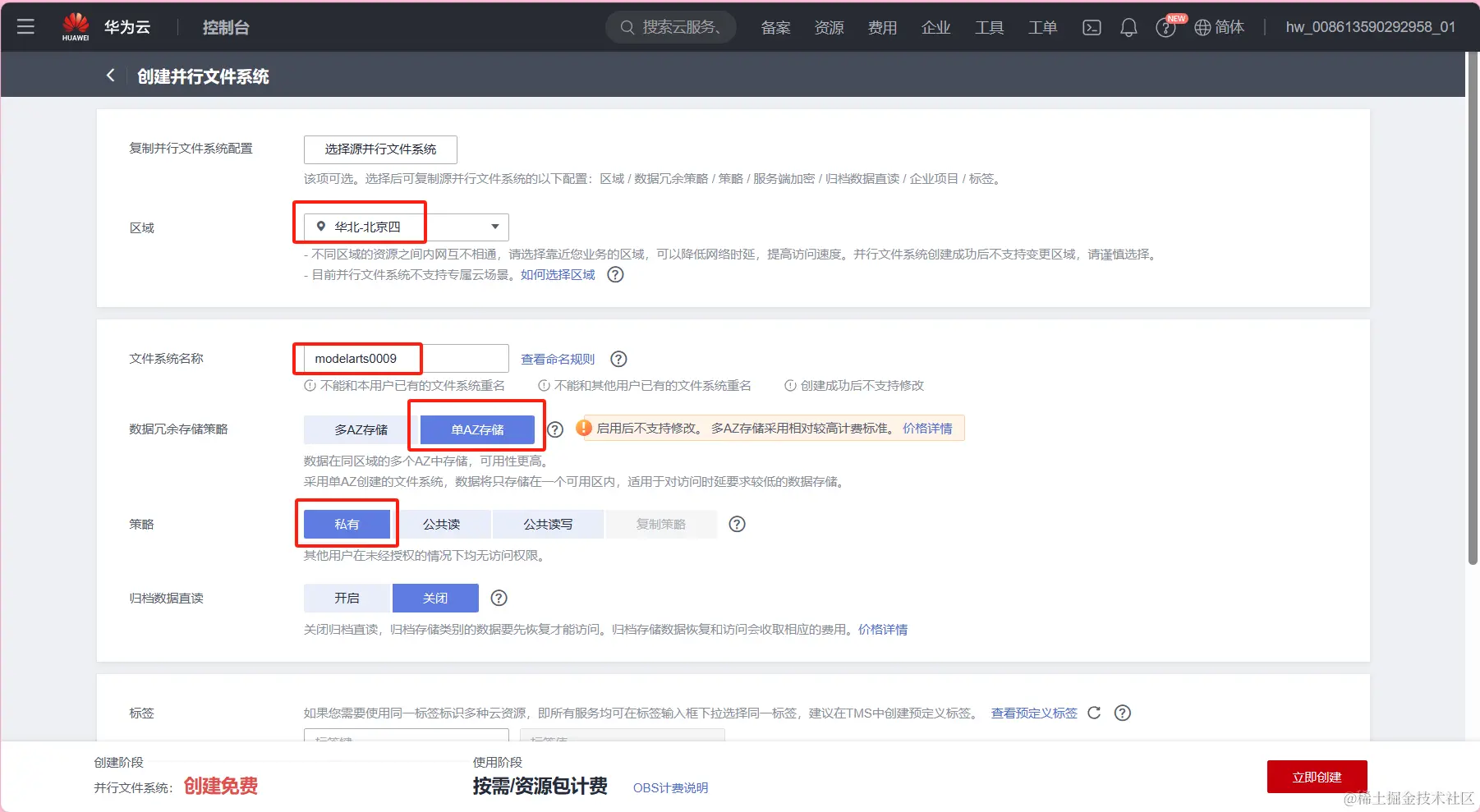Turn on 归档数据直读 with 开启
This screenshot has width=1480, height=812.
(347, 598)
